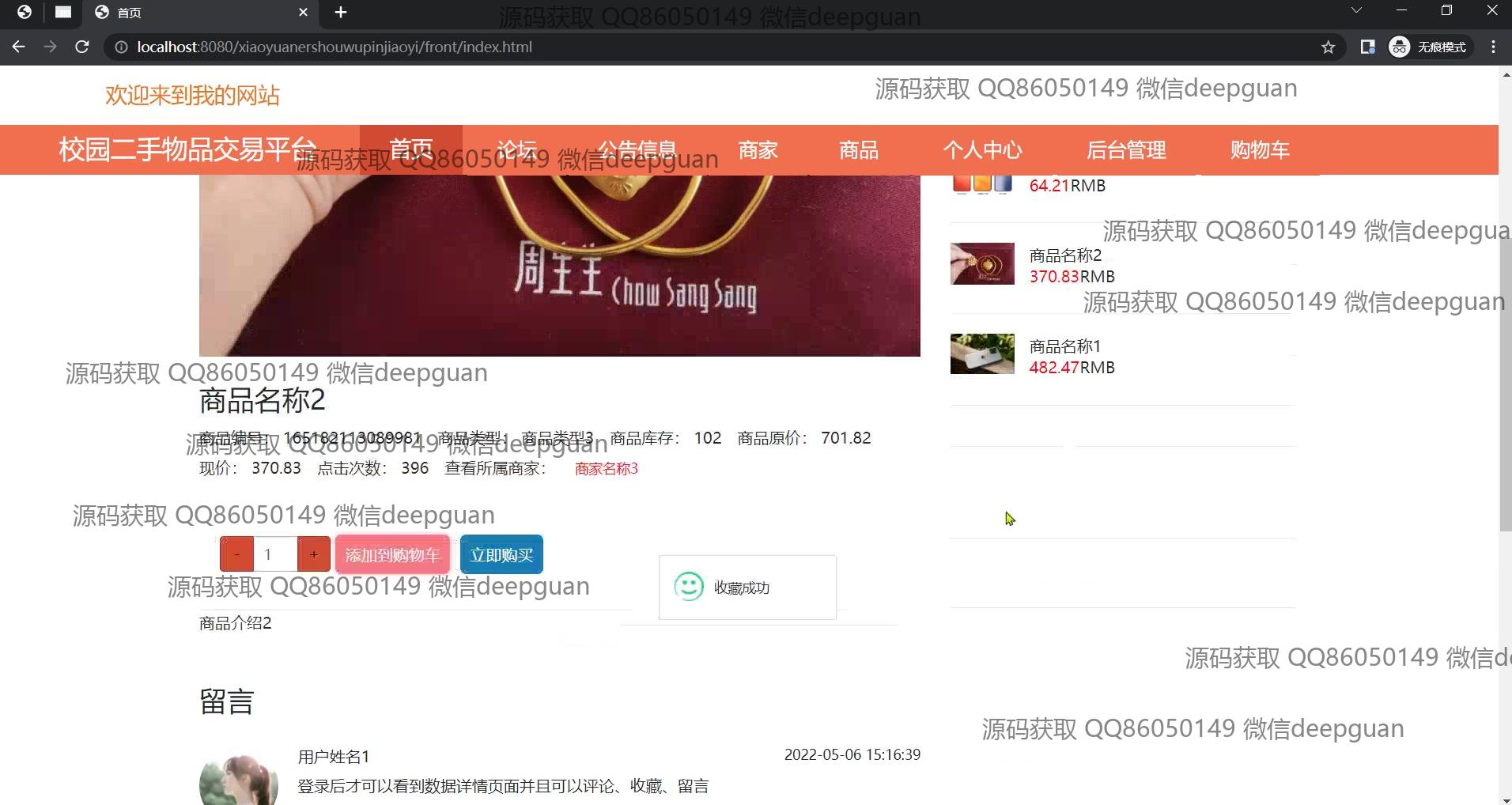Open a new browser tab with plus
The image size is (1512, 805).
(341, 13)
